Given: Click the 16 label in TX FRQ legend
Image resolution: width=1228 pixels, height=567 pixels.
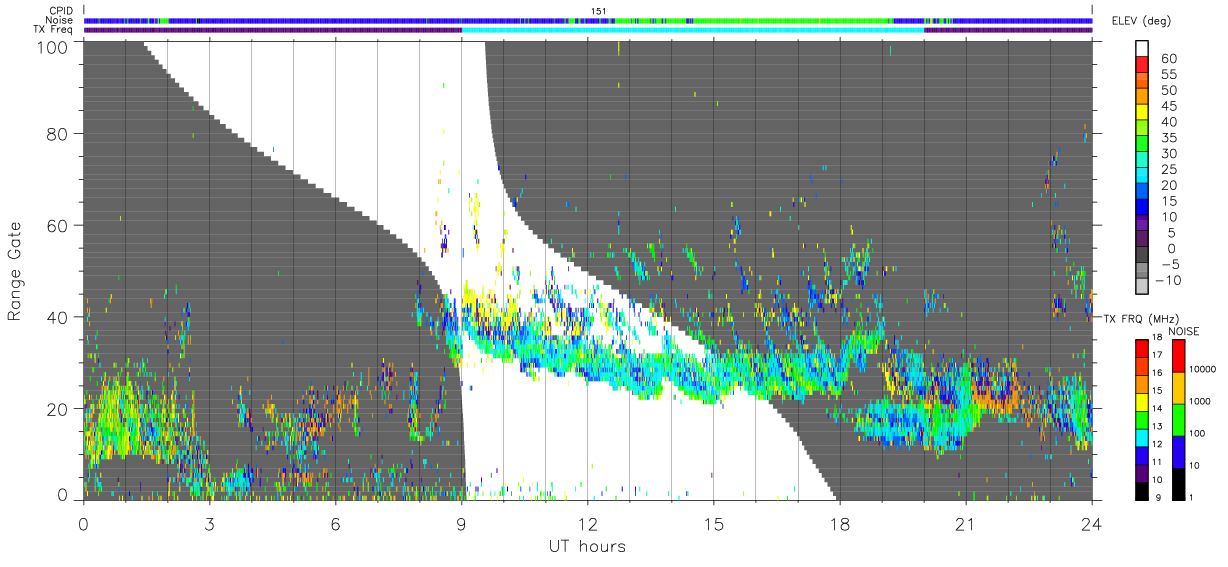Looking at the screenshot, I should [x=1159, y=374].
